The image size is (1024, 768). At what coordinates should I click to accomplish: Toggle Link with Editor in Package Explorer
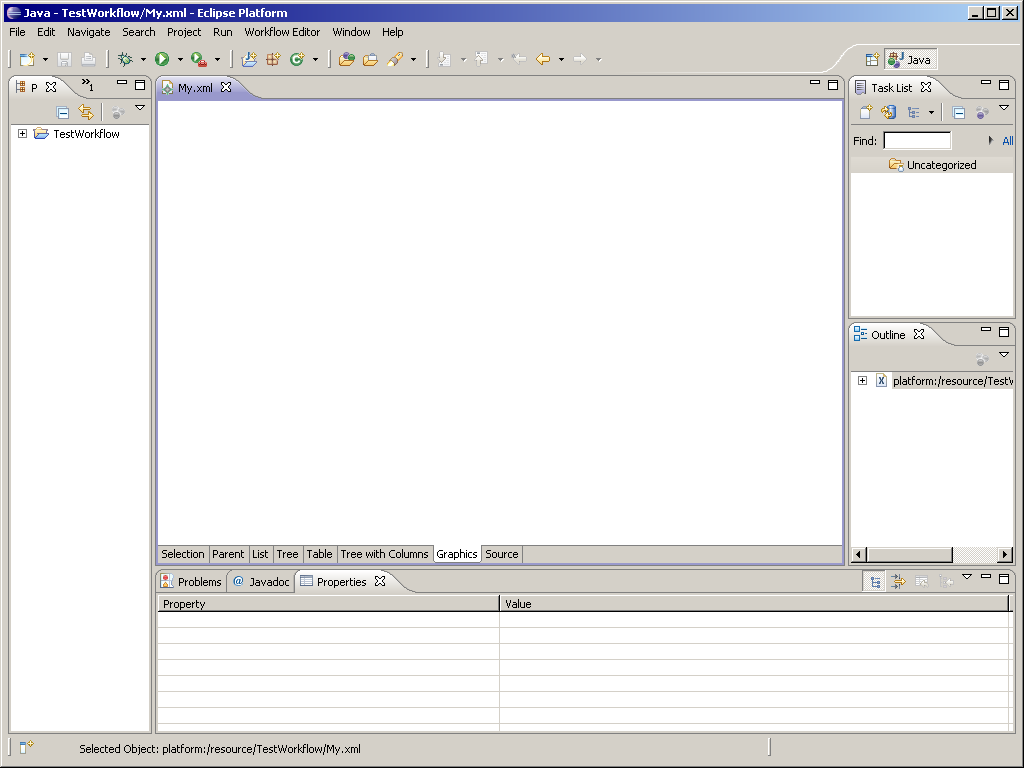(x=86, y=113)
